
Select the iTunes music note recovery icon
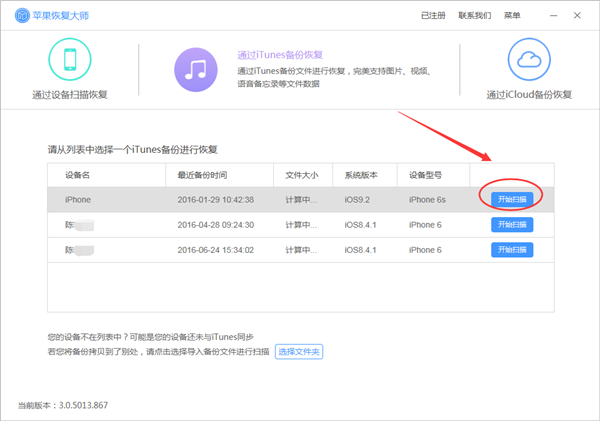tap(196, 70)
